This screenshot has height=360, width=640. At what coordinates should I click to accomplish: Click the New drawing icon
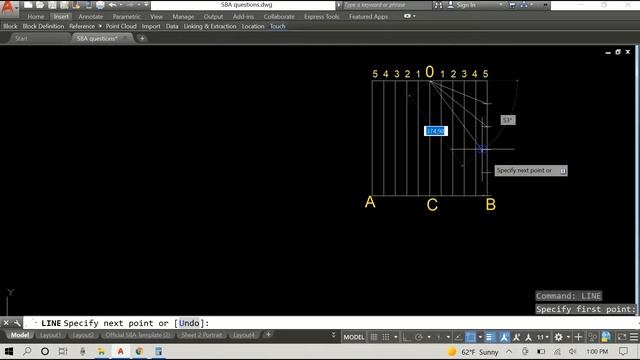[x=28, y=5]
